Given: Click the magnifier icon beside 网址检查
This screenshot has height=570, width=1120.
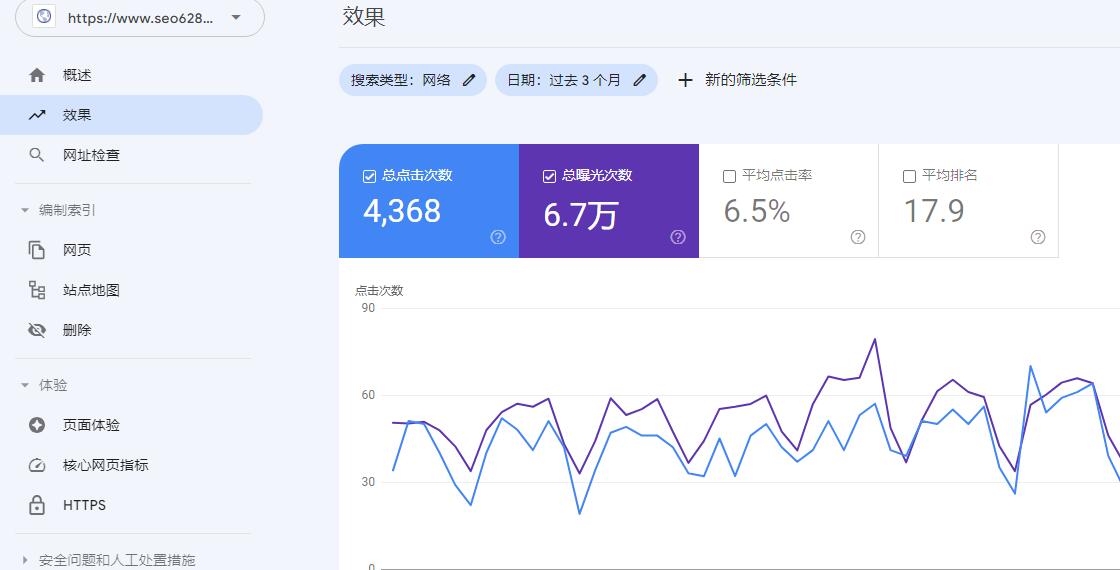Looking at the screenshot, I should pos(37,155).
